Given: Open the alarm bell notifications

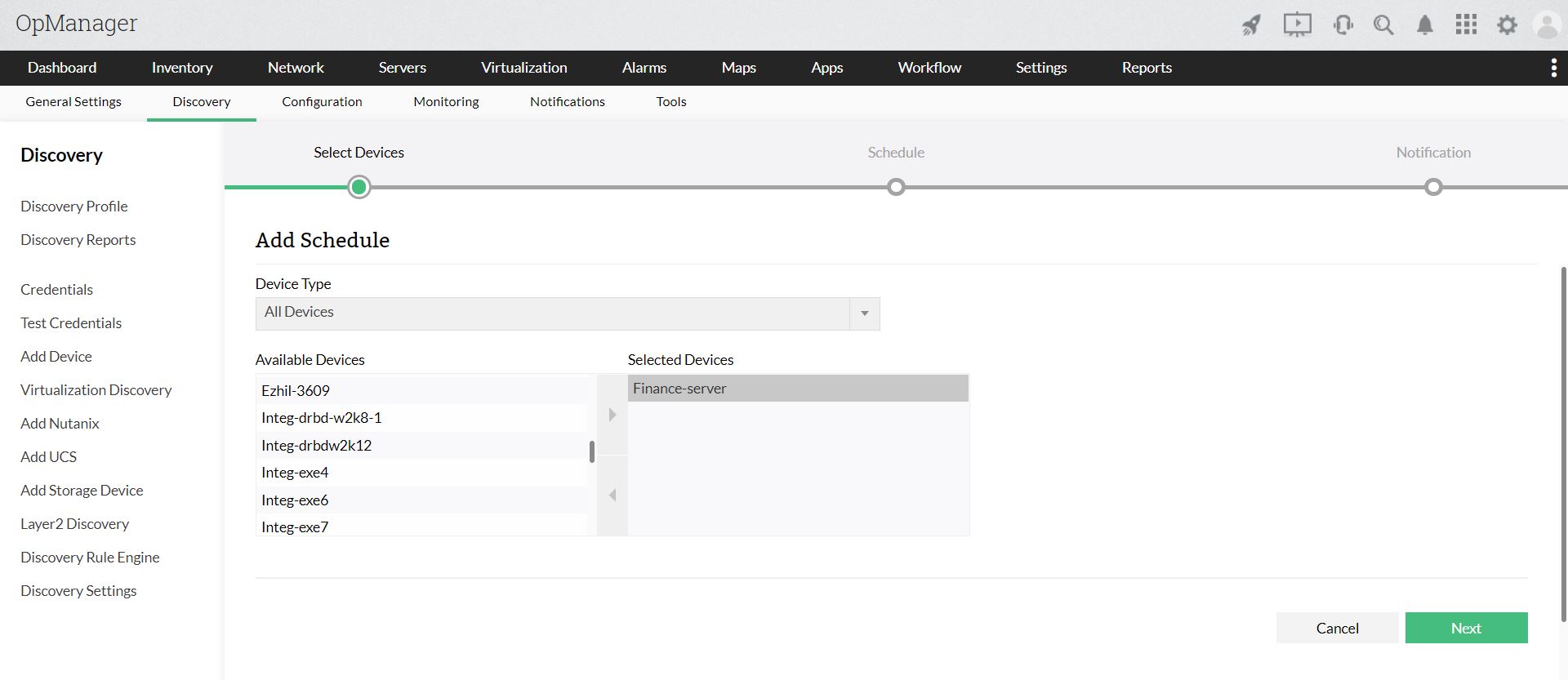Looking at the screenshot, I should tap(1425, 25).
